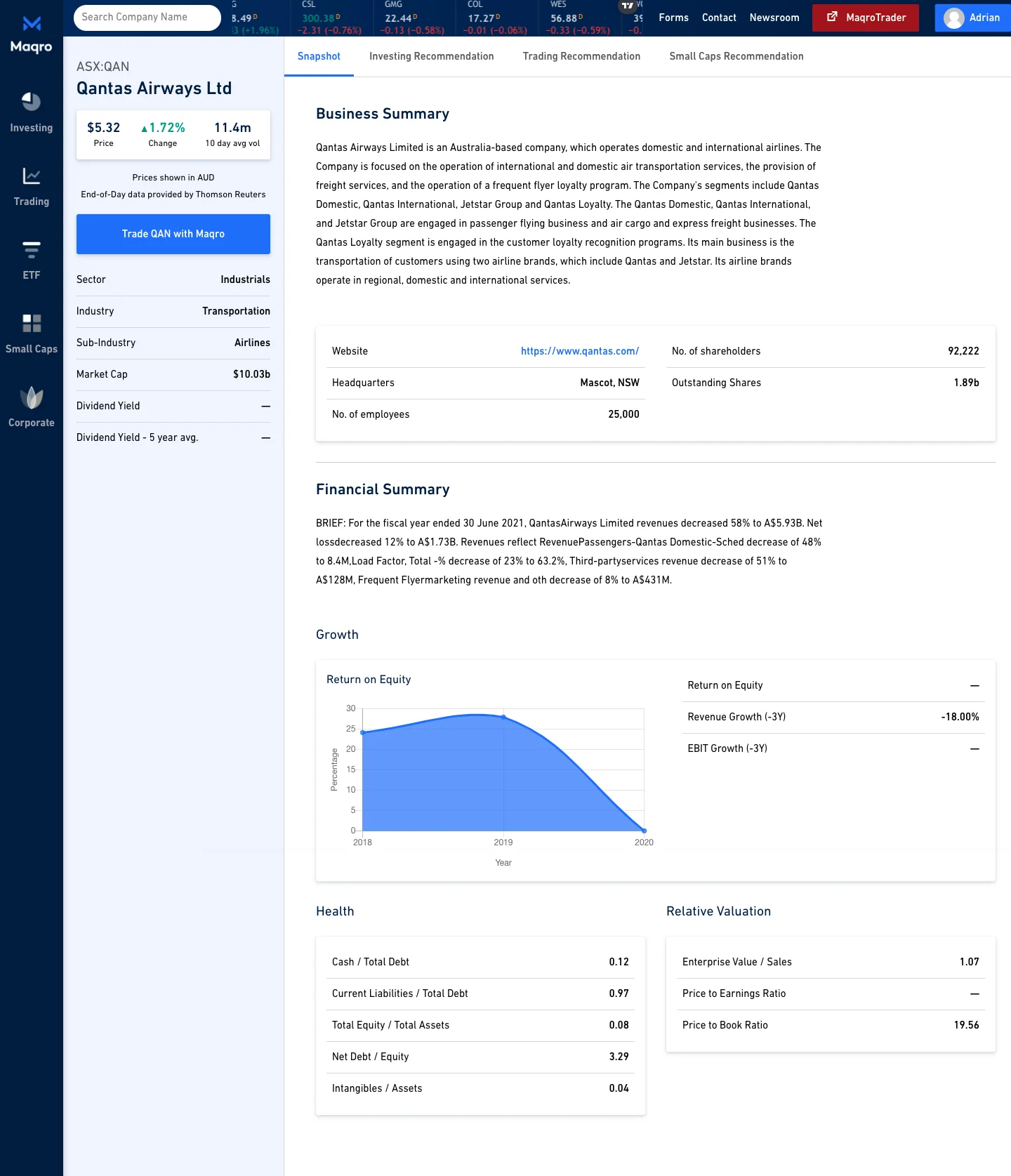Click the Adrian user avatar icon

point(953,18)
